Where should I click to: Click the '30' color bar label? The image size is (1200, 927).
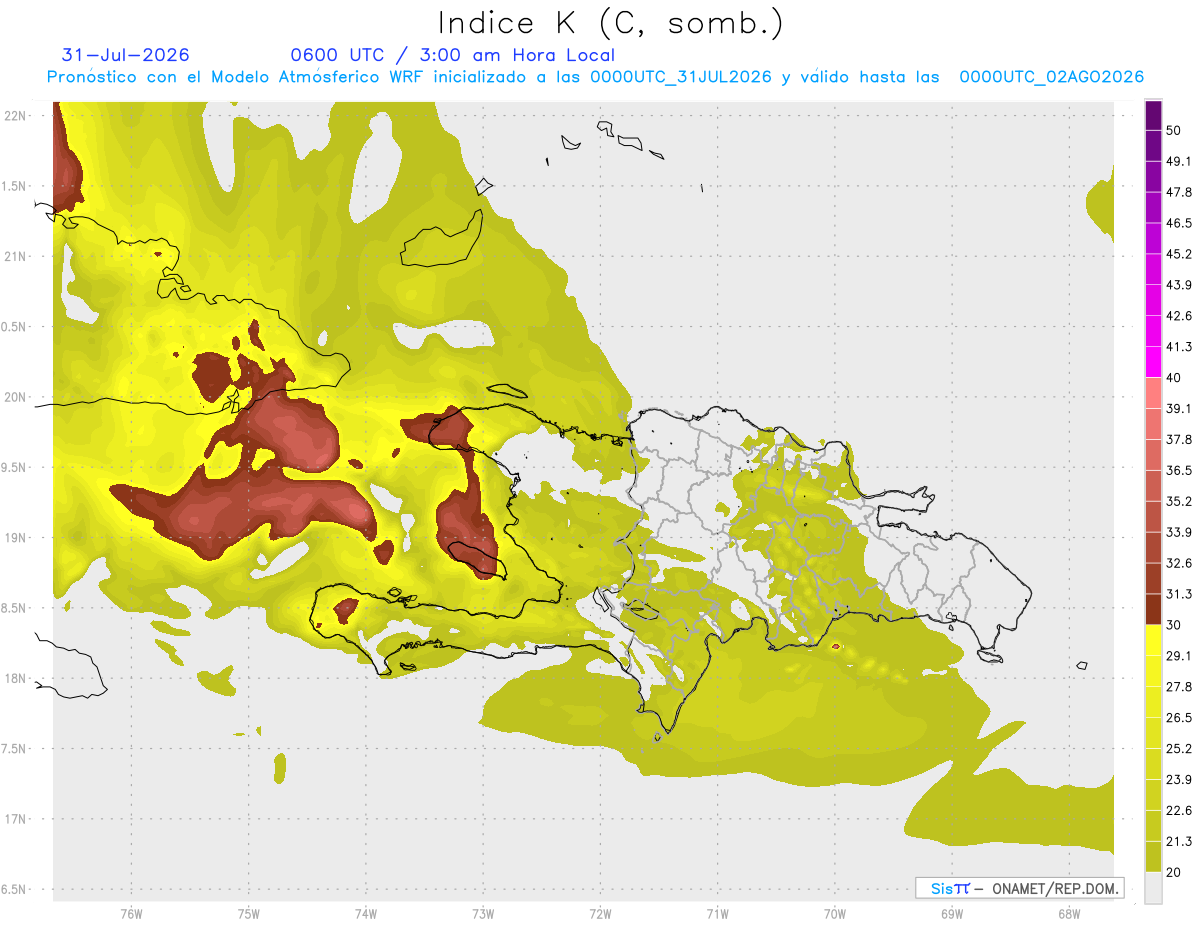coord(1175,625)
